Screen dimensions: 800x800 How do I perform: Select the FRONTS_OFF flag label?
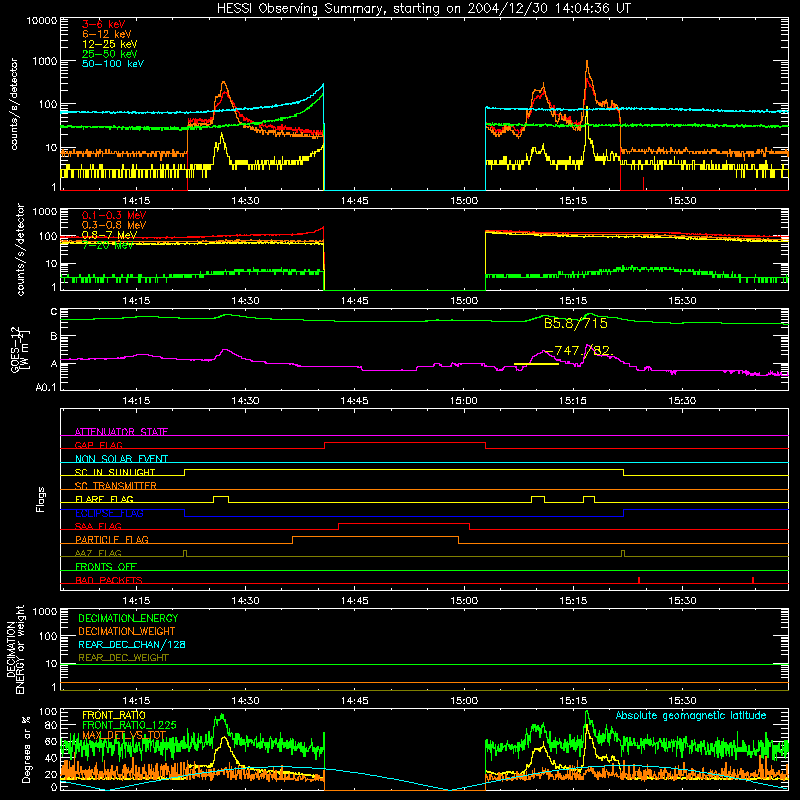pos(106,567)
